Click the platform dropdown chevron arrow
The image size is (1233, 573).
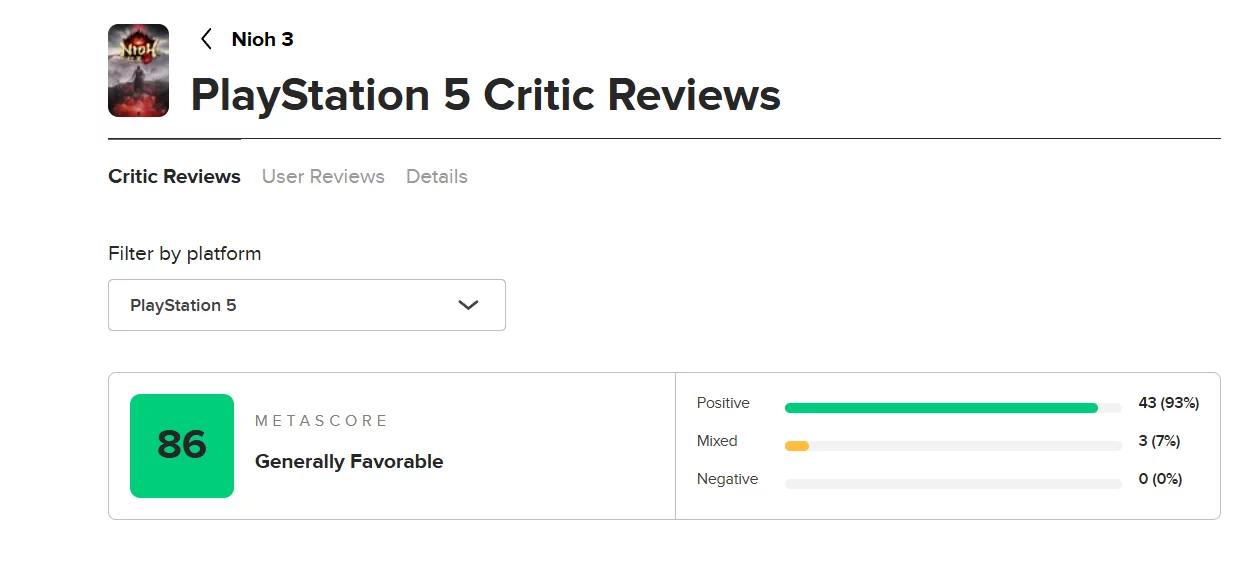tap(468, 305)
